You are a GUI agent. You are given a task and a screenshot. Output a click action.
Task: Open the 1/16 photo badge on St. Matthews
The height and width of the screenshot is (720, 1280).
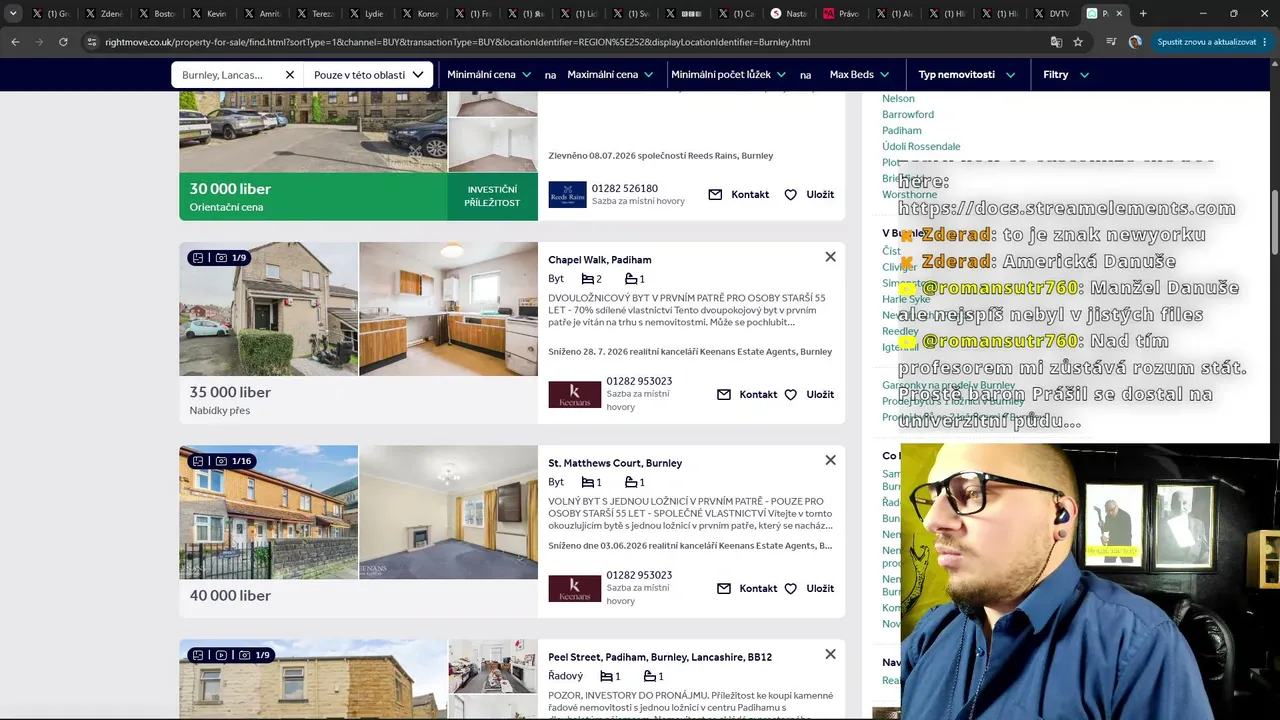coord(221,461)
